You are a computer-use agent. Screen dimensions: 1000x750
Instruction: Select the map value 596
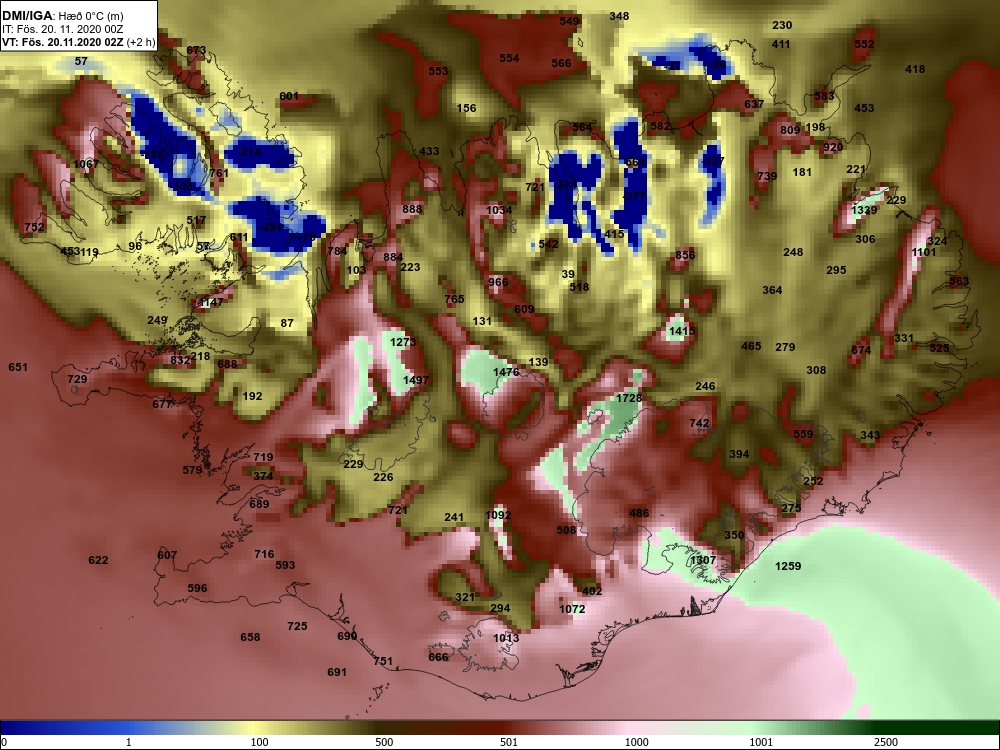pos(197,588)
